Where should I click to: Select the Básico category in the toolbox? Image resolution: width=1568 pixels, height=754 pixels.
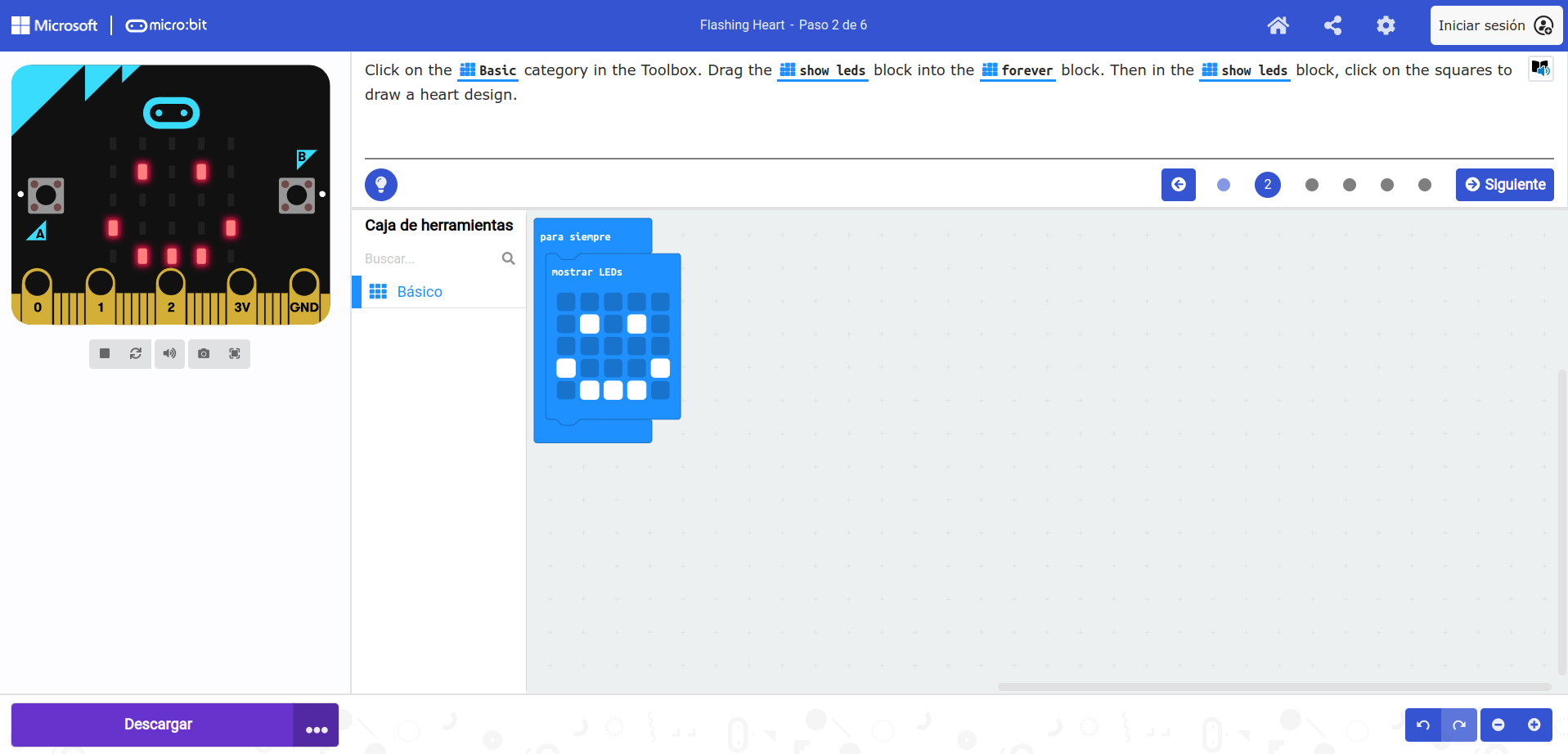click(419, 291)
